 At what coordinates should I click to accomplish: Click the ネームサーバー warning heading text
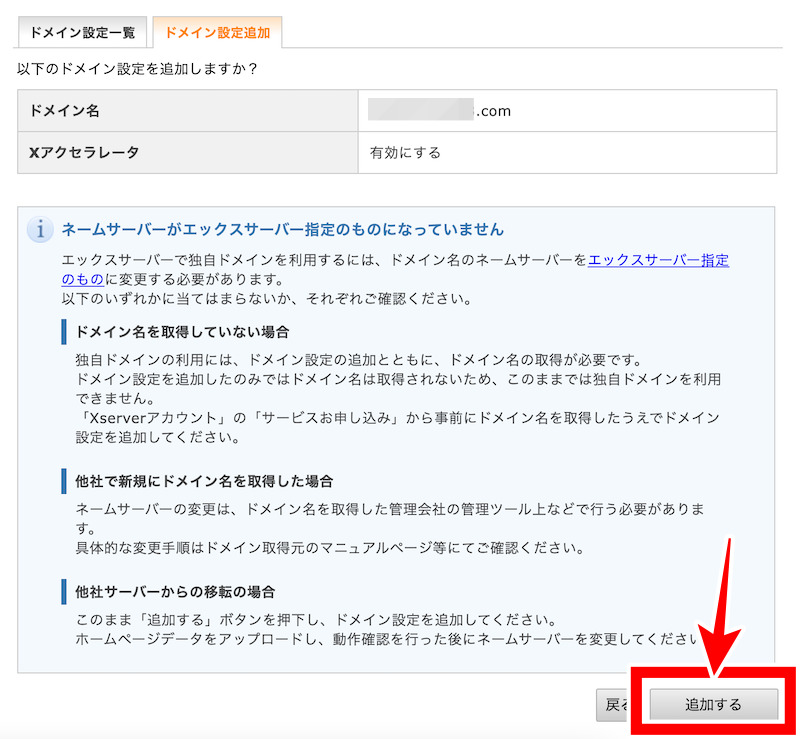tap(283, 230)
